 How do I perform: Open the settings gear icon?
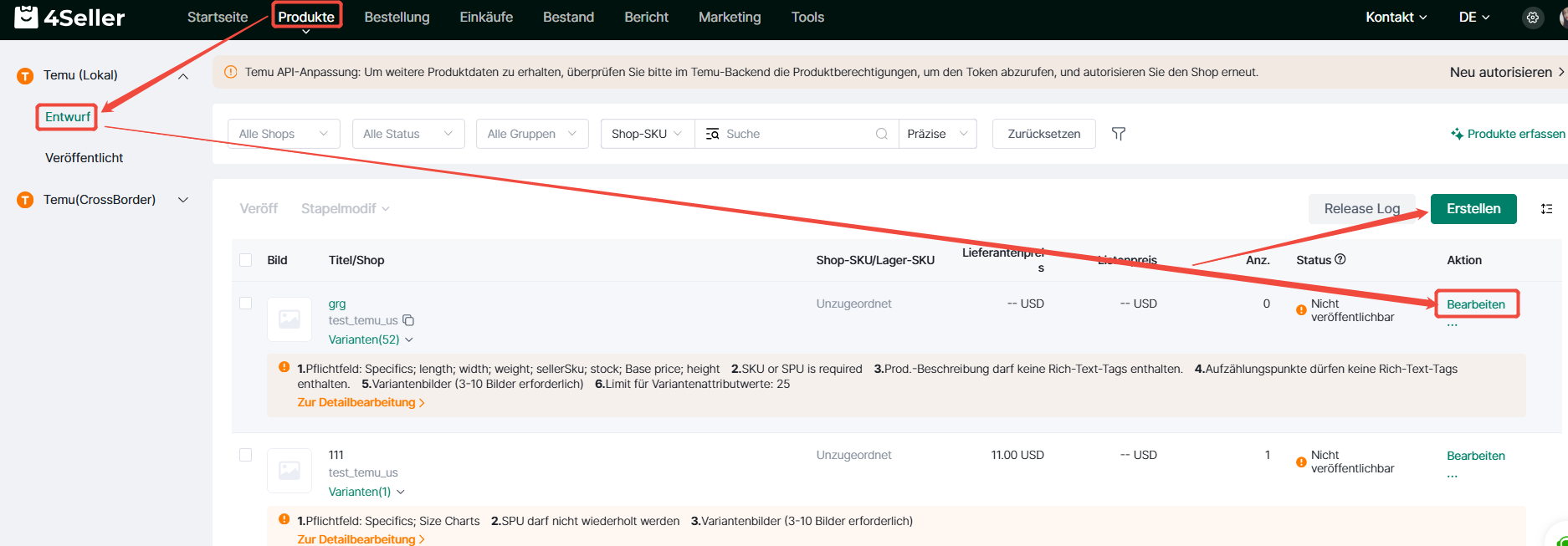click(x=1532, y=18)
